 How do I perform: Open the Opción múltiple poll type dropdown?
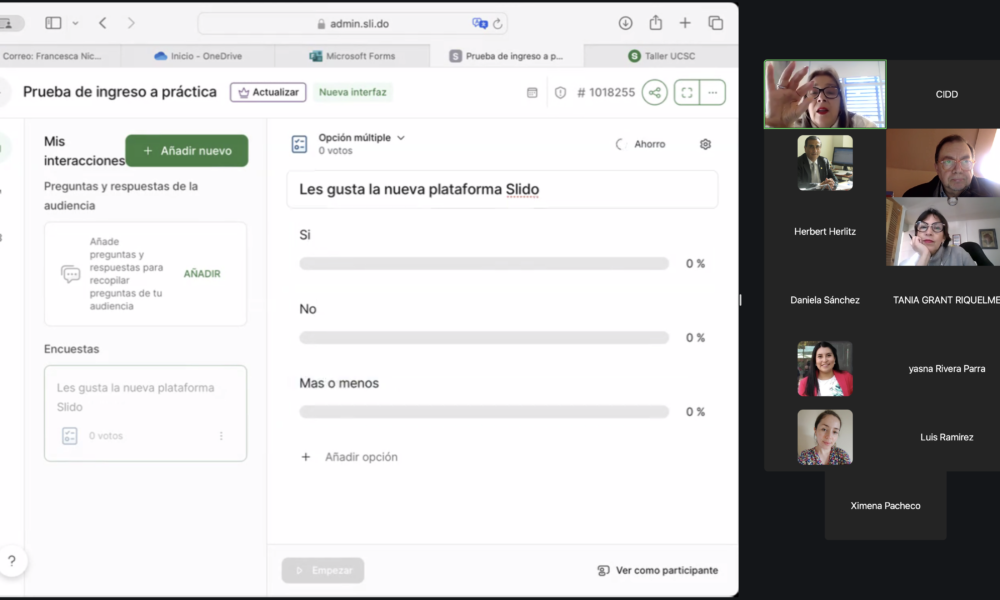[362, 138]
